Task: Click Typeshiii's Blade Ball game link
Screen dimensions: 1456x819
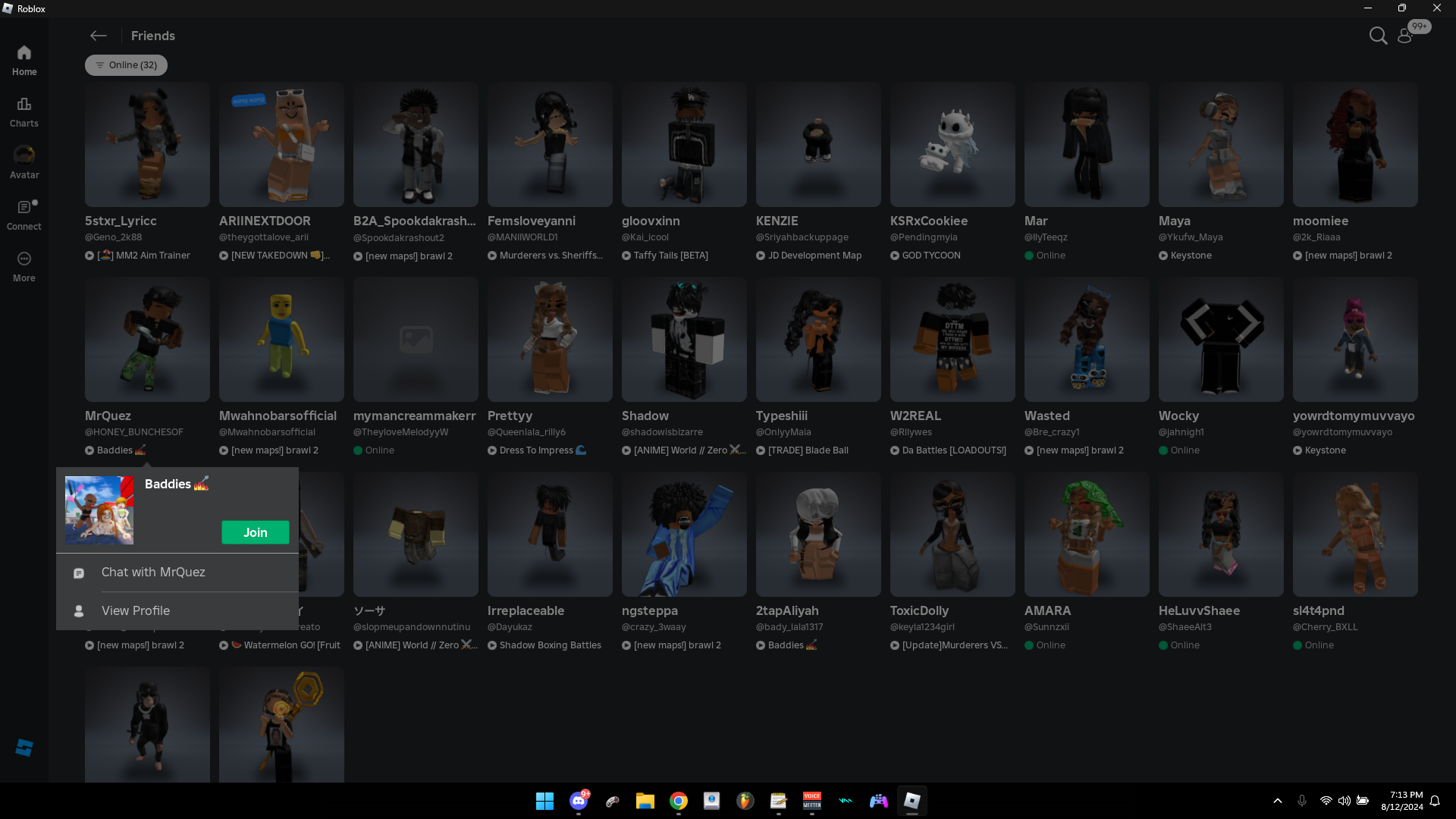Action: point(808,450)
